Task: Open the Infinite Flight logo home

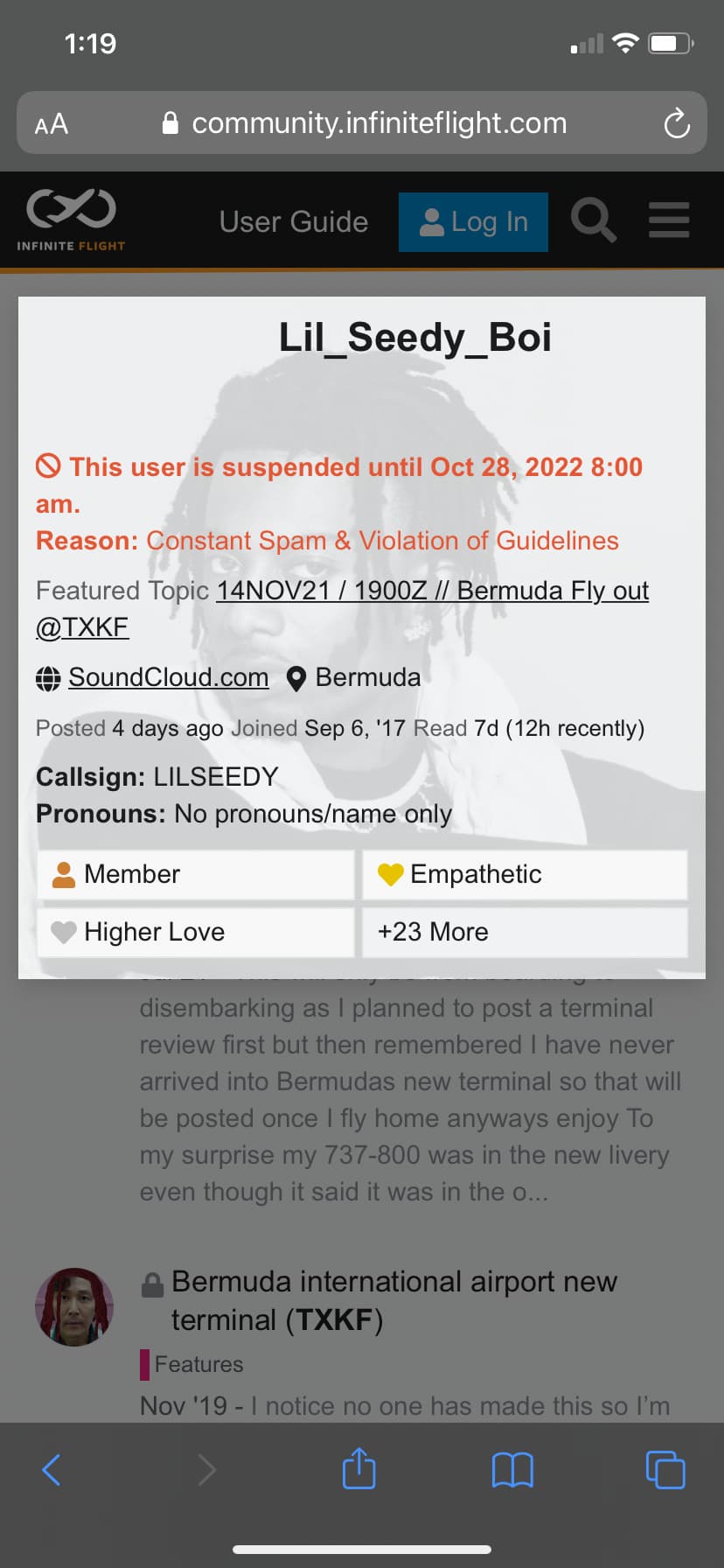Action: tap(71, 220)
